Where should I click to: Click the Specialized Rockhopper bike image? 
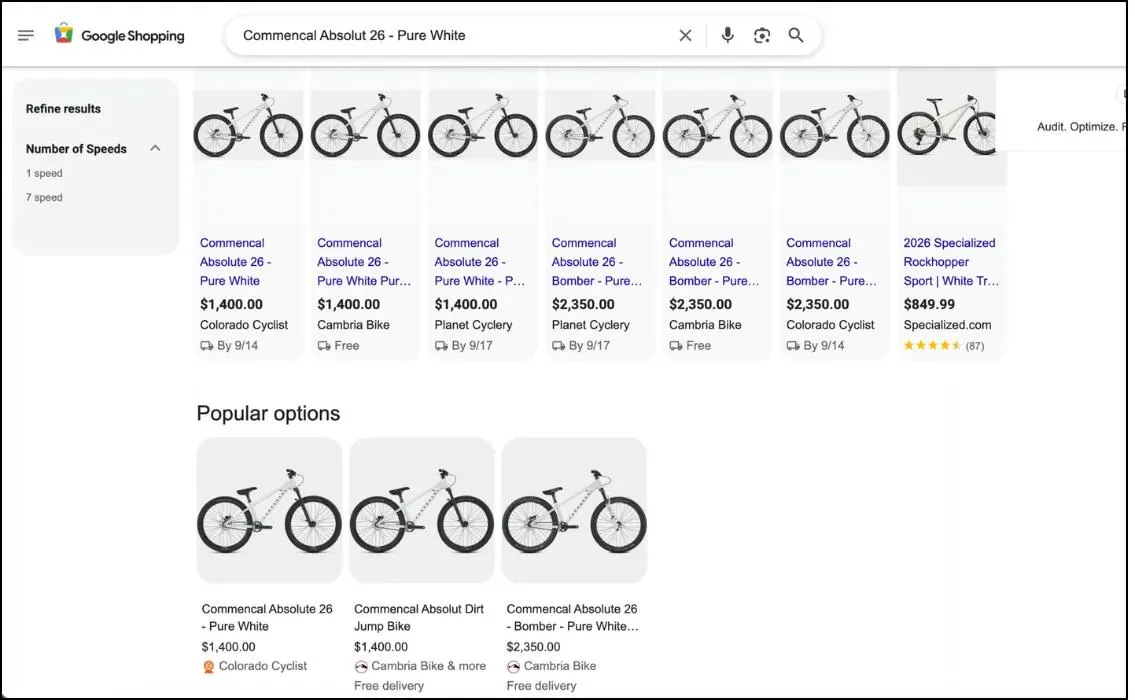pyautogui.click(x=947, y=125)
